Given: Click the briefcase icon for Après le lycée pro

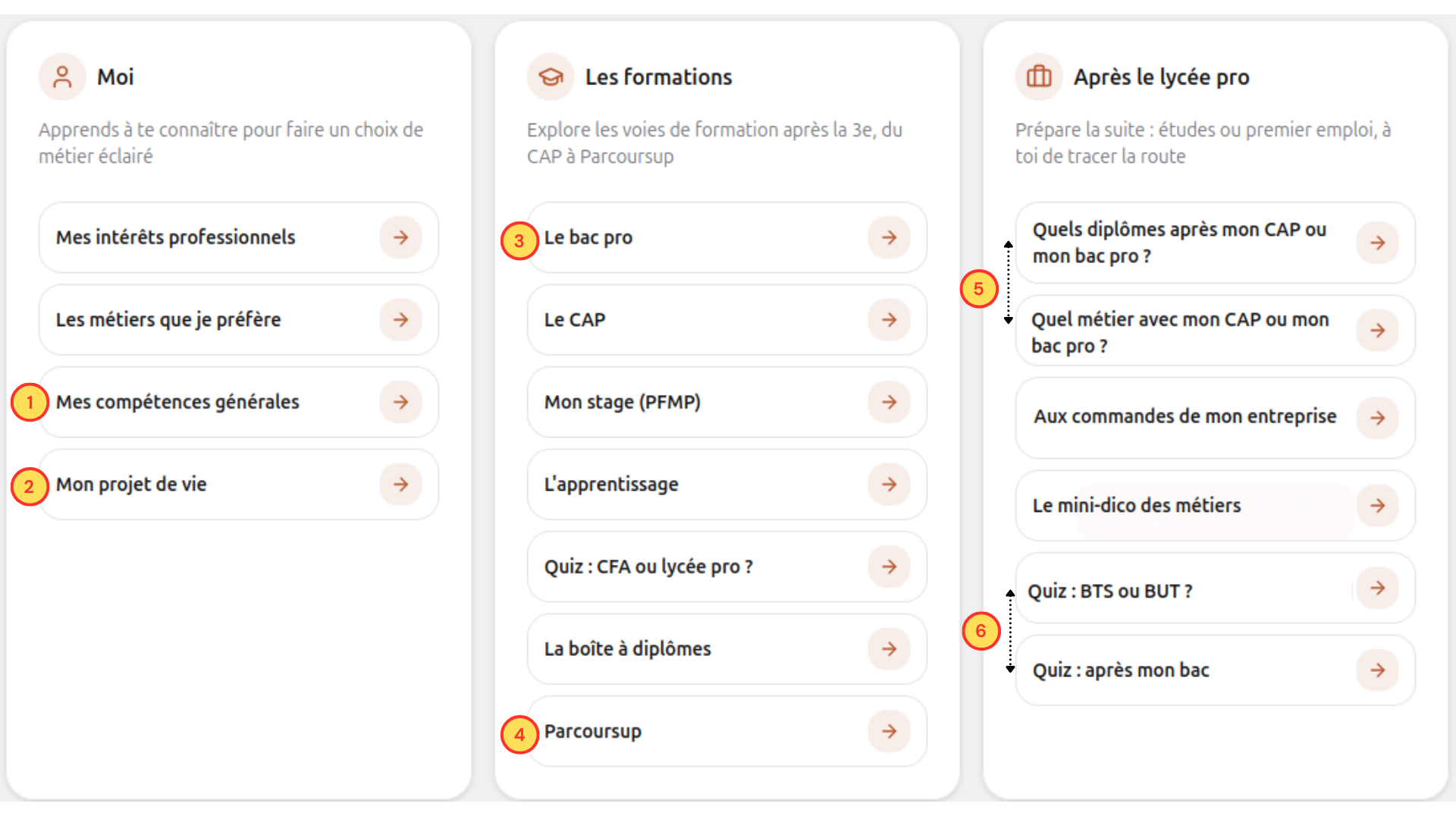Looking at the screenshot, I should coord(1039,77).
